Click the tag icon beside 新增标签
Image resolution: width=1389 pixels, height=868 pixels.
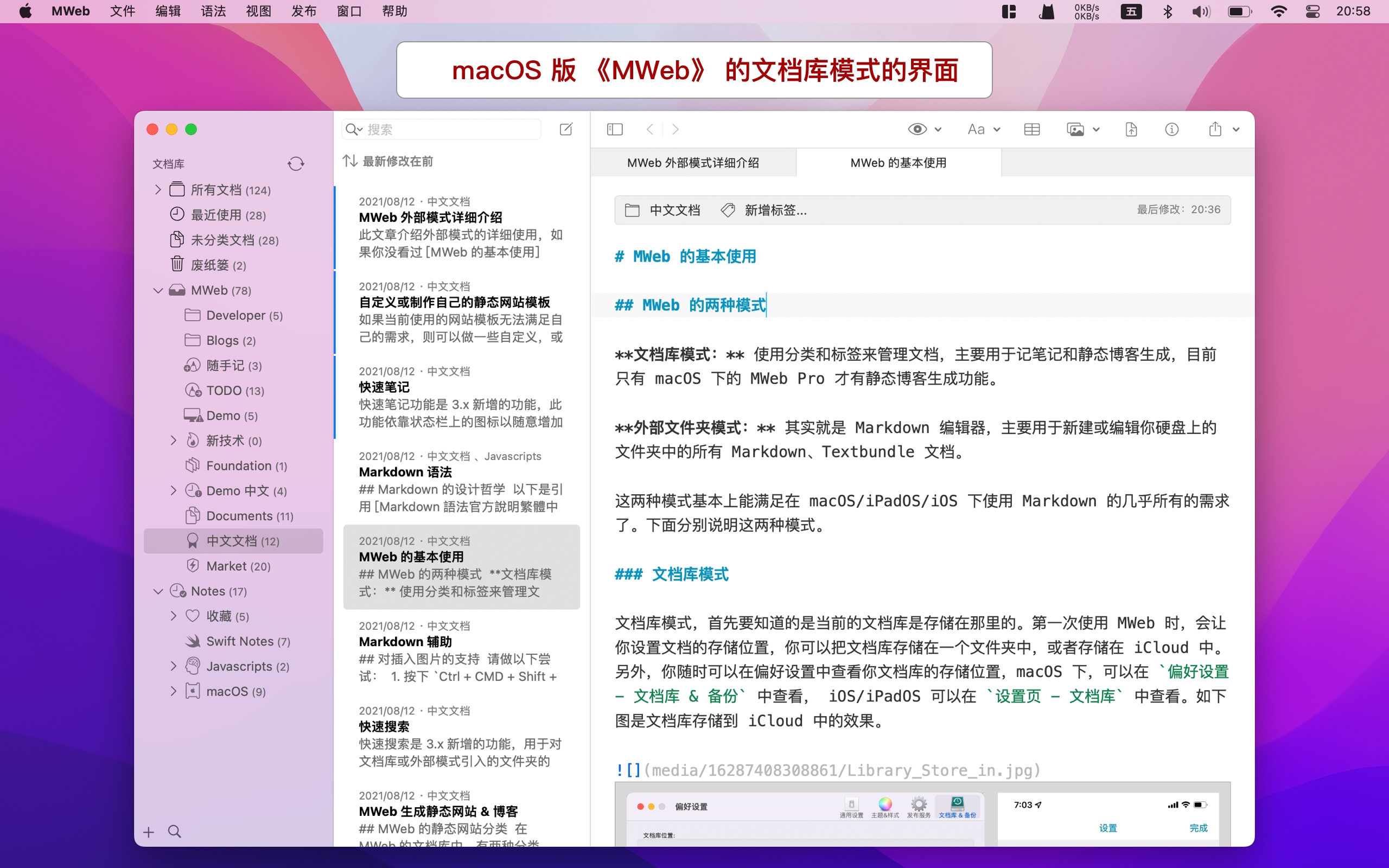tap(727, 210)
